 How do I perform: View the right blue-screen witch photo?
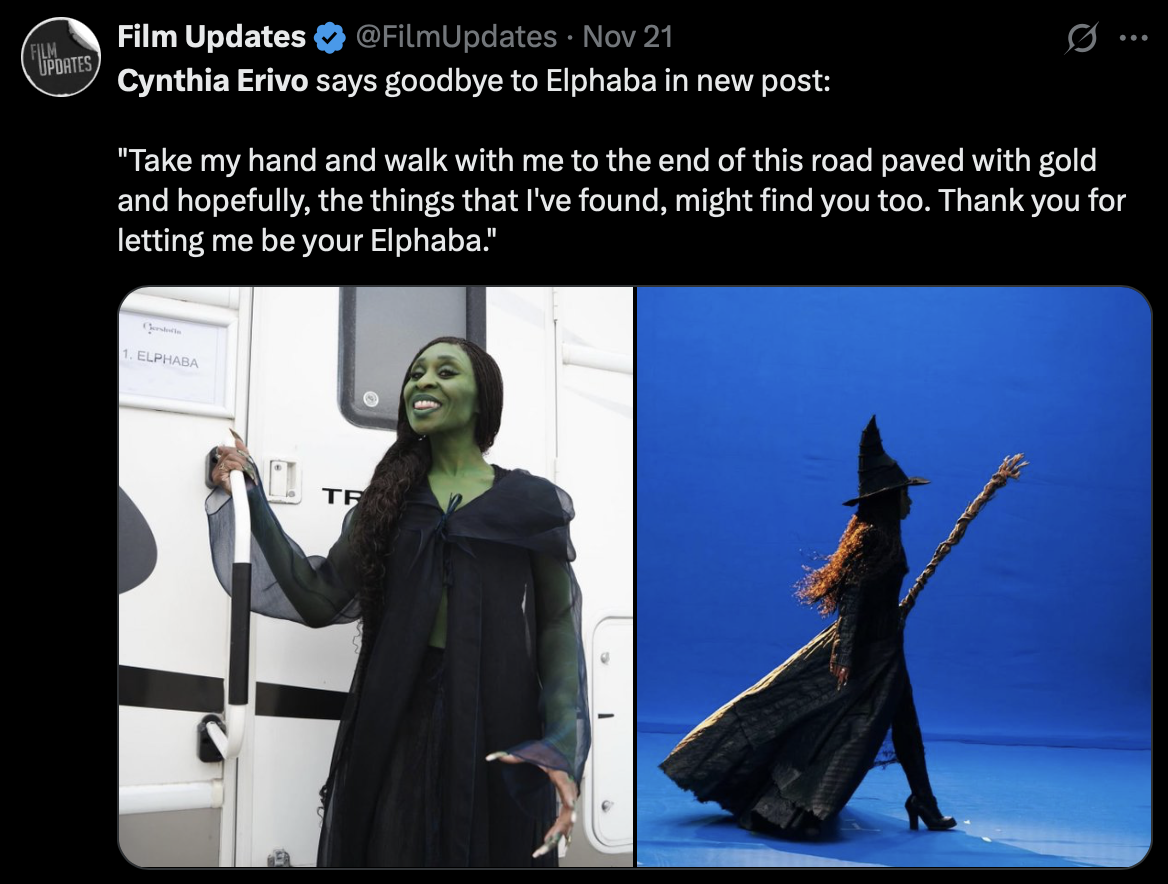pos(894,577)
